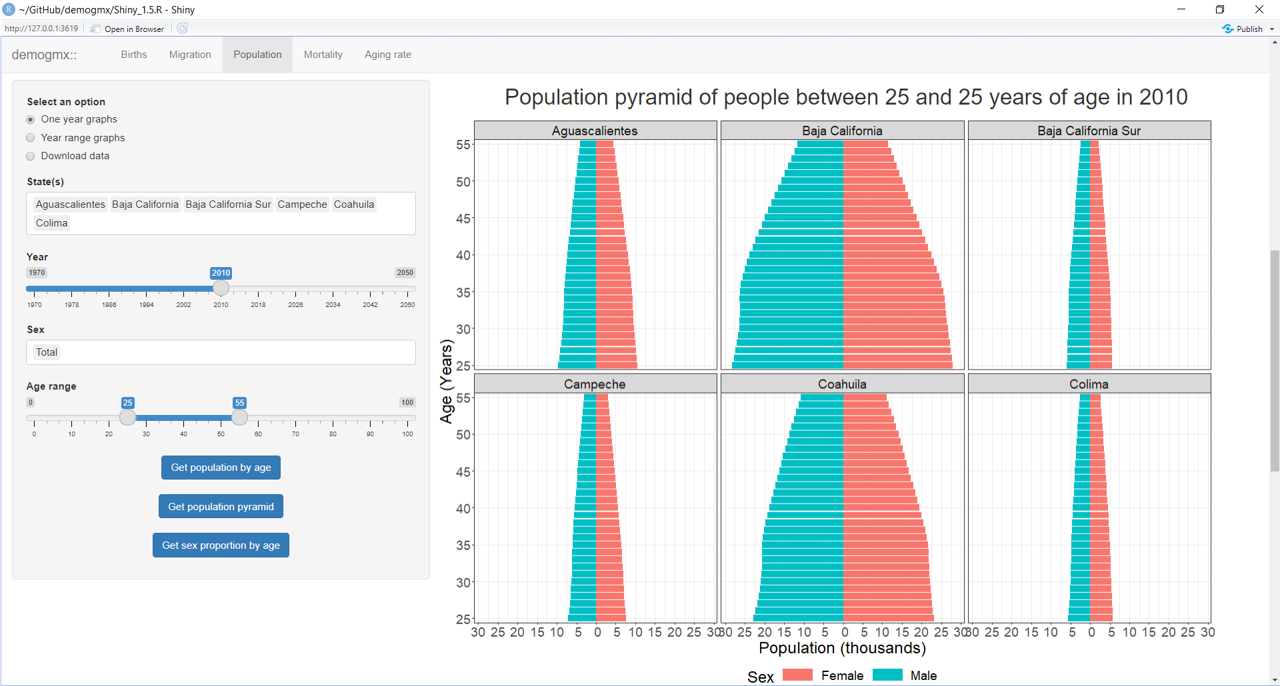Switch to the Births tab
The height and width of the screenshot is (686, 1280).
[x=134, y=55]
